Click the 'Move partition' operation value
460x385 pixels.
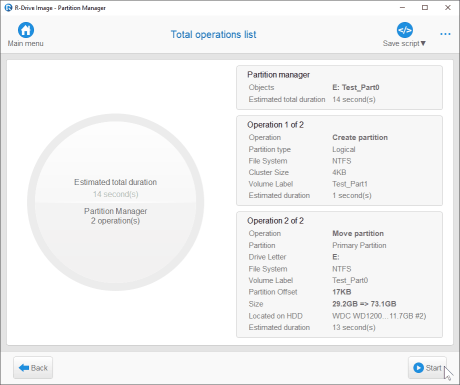(358, 233)
